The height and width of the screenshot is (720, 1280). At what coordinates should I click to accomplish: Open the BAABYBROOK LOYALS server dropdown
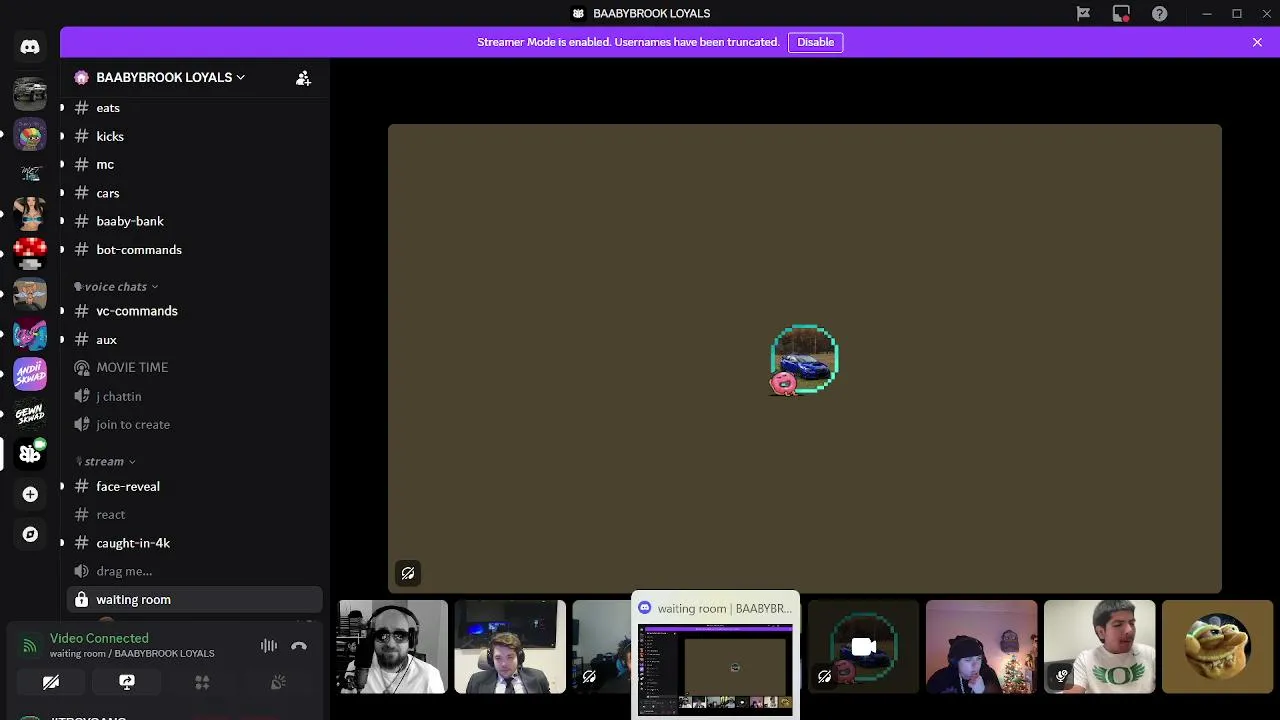[x=170, y=77]
